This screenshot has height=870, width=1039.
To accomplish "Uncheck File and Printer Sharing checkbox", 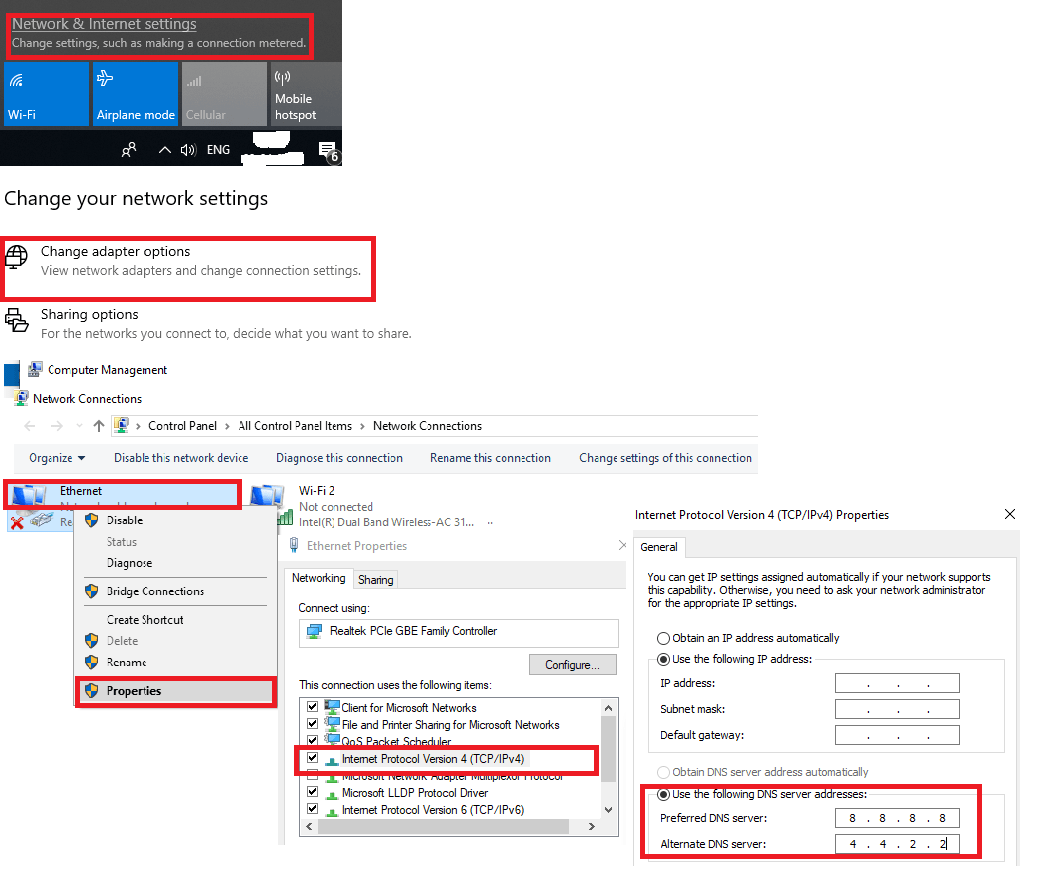I will pyautogui.click(x=313, y=725).
